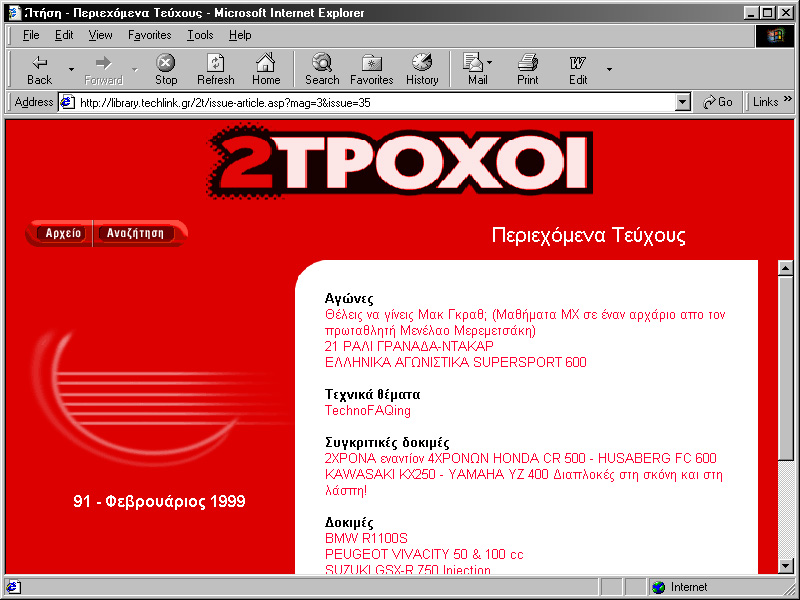Click the Αναζήτηση button

pyautogui.click(x=135, y=233)
